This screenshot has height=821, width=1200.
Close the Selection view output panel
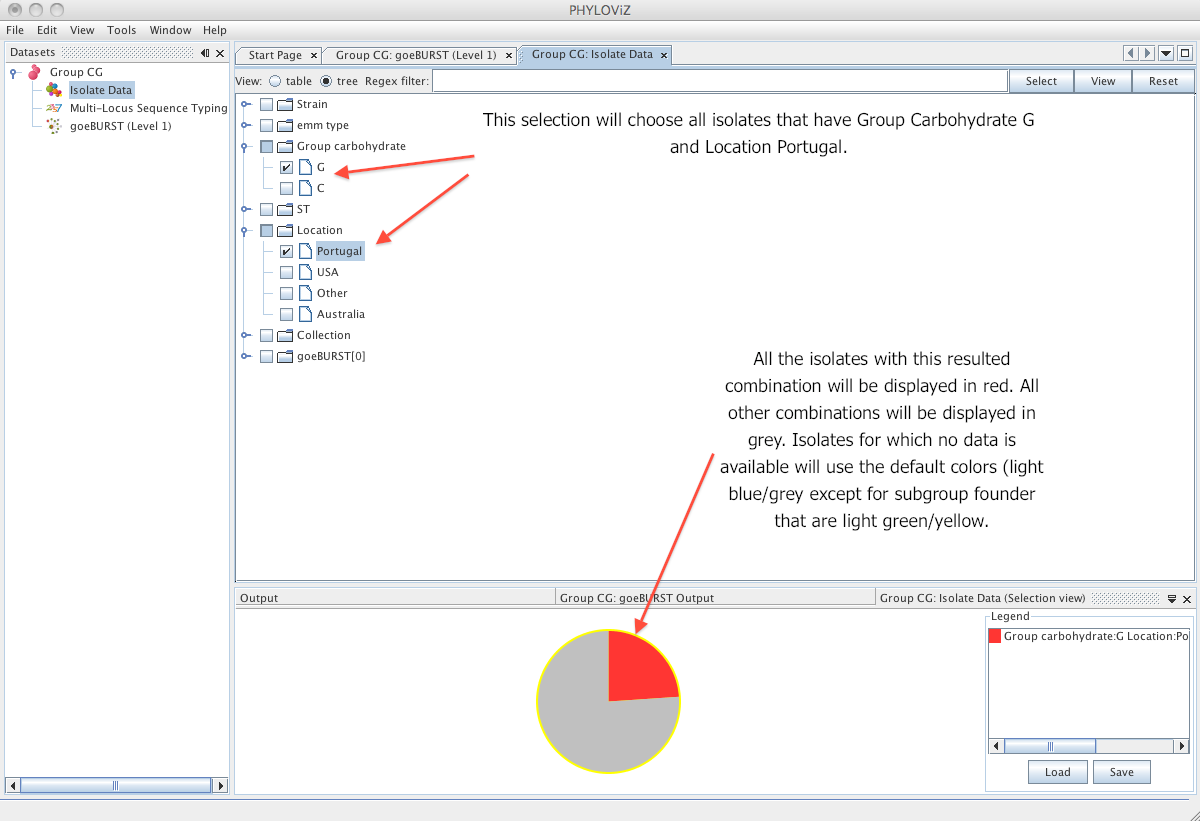[1187, 599]
